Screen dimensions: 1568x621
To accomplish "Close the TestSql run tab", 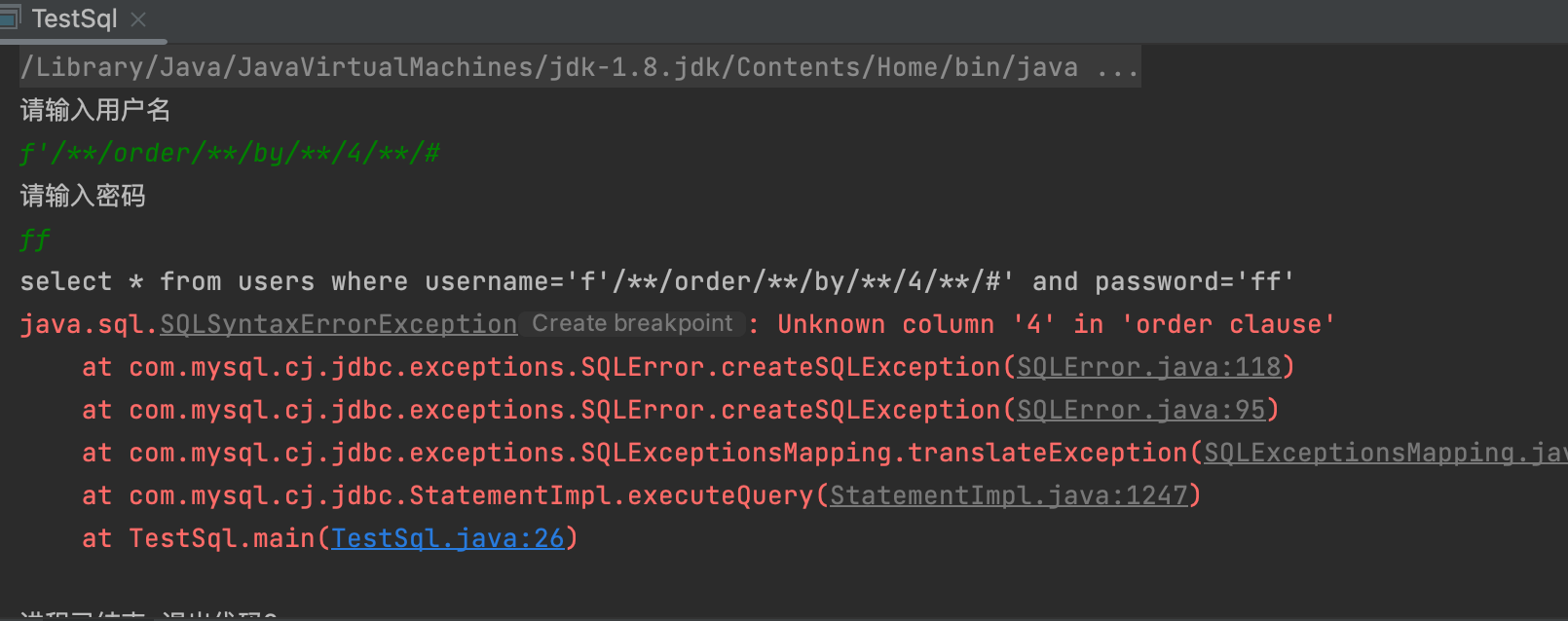I will click(x=138, y=18).
